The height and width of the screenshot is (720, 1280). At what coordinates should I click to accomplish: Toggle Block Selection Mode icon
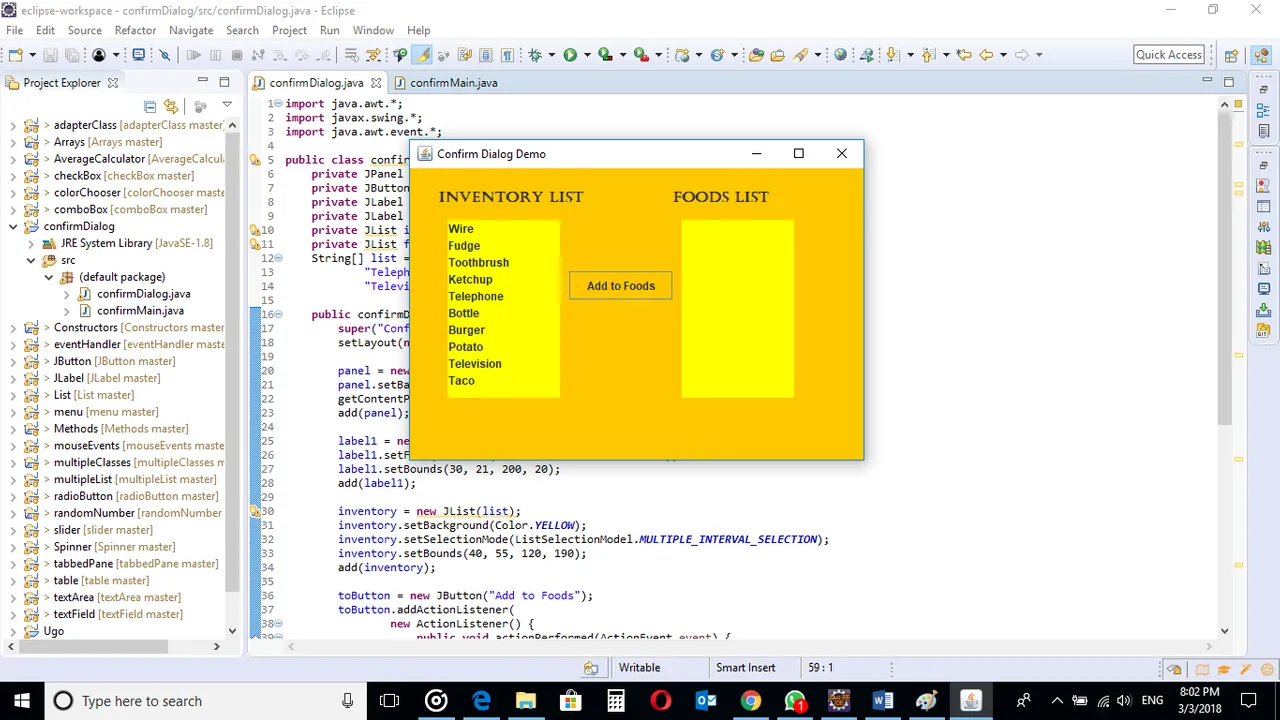click(485, 55)
